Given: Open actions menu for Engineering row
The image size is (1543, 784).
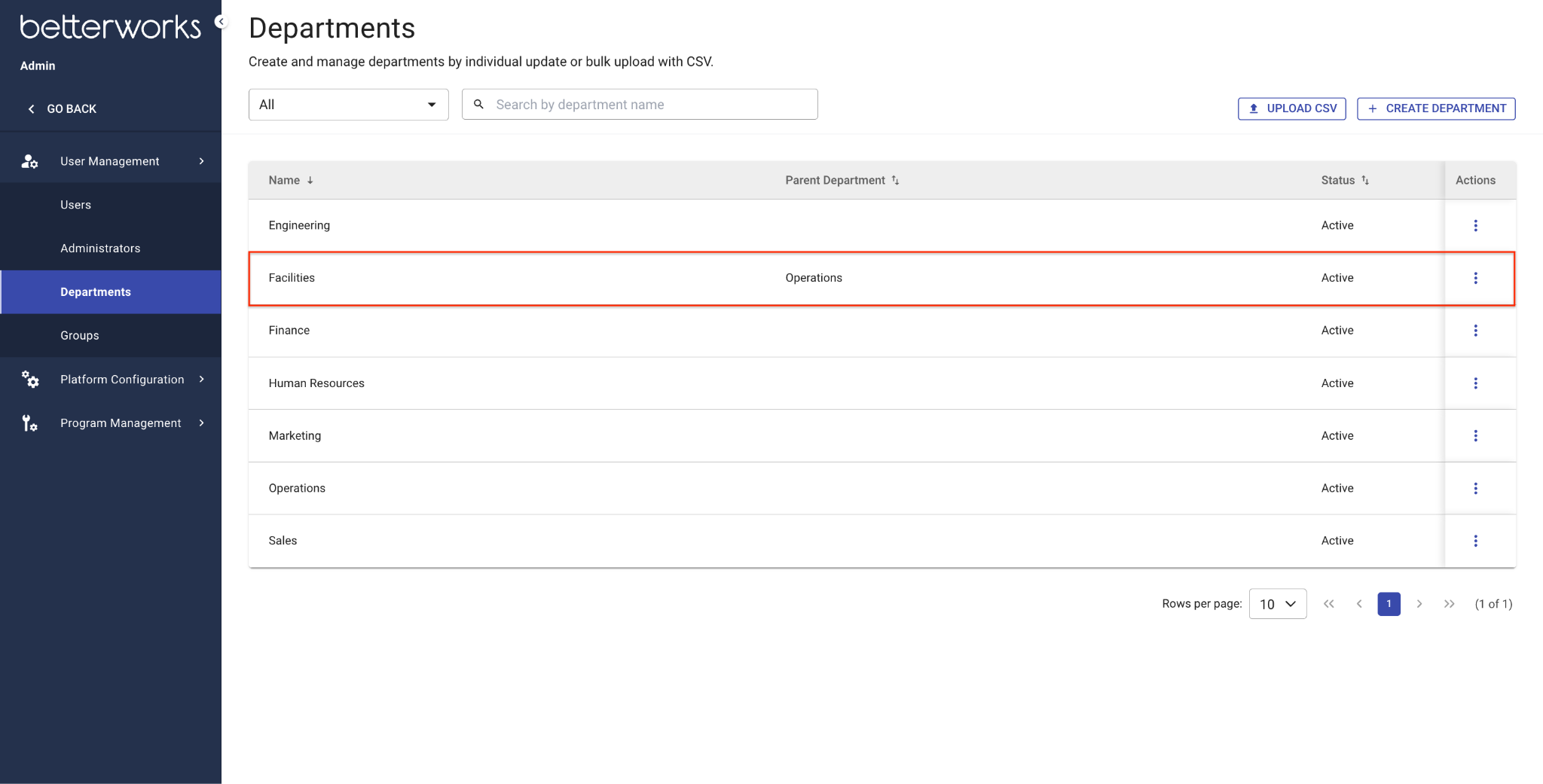Looking at the screenshot, I should (x=1475, y=225).
